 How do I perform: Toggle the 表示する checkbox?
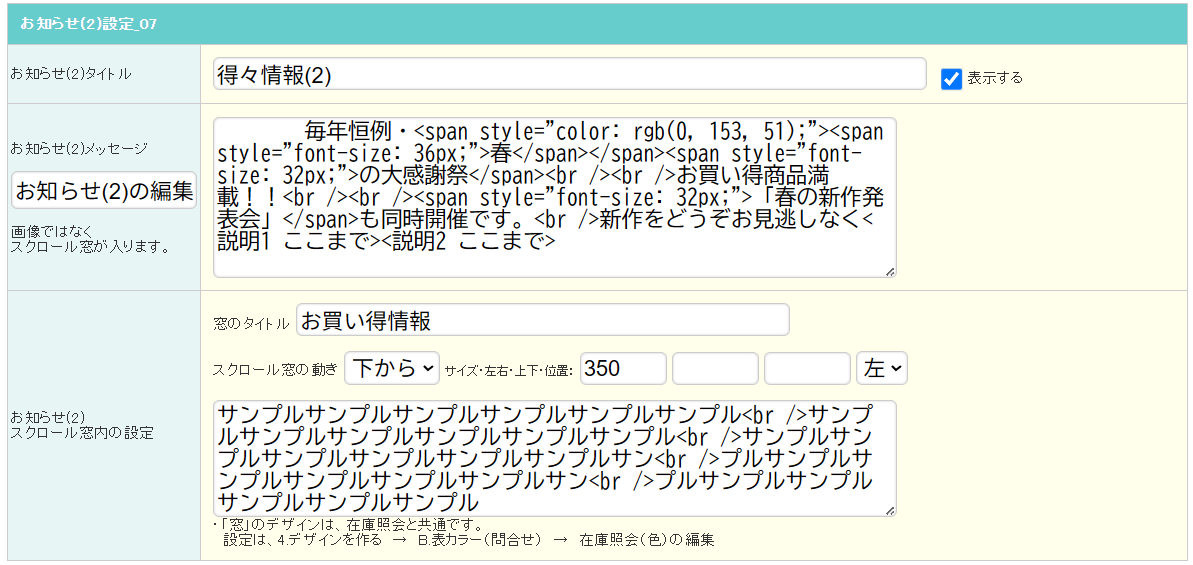952,79
